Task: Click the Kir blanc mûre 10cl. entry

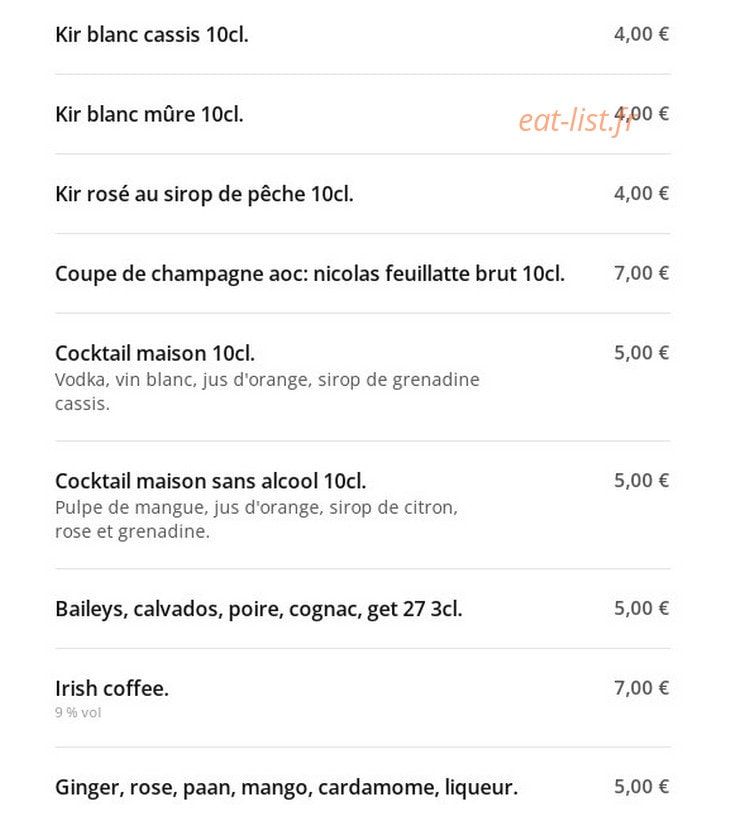Action: (x=150, y=114)
